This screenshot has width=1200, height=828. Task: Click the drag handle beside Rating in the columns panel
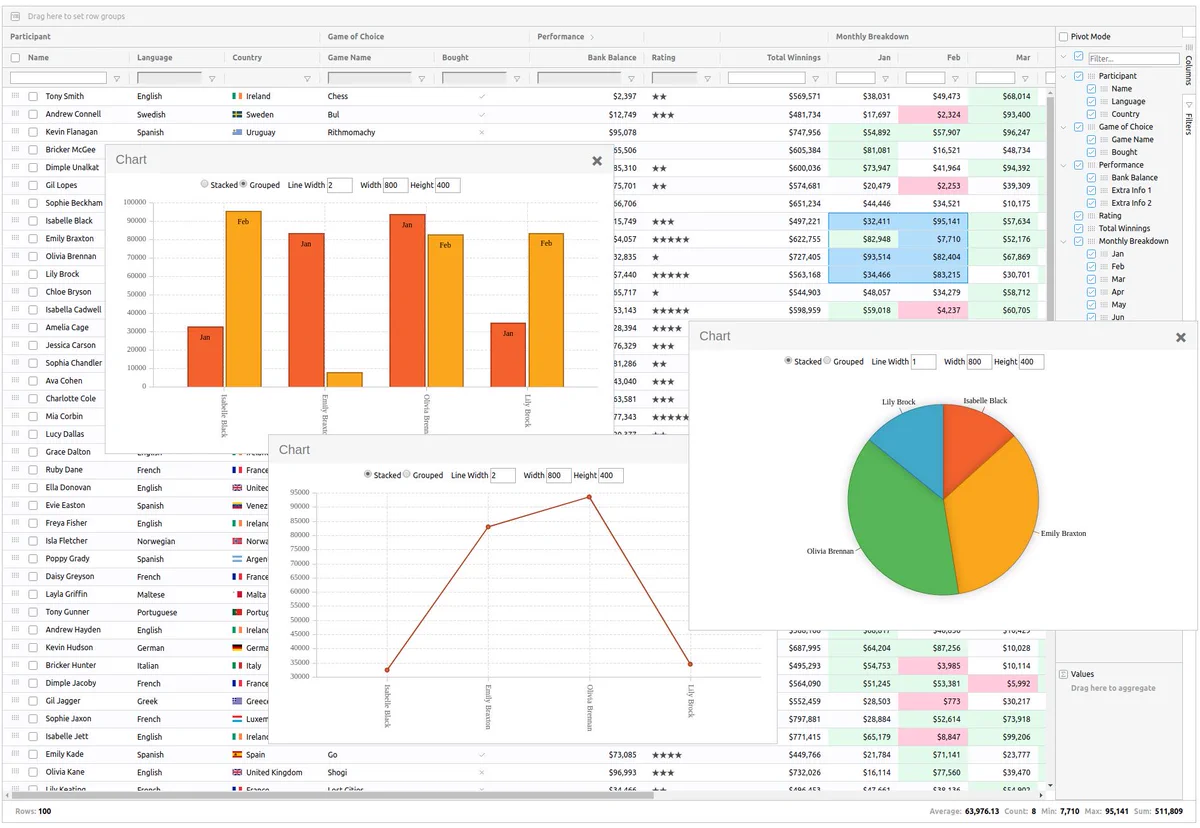1091,216
